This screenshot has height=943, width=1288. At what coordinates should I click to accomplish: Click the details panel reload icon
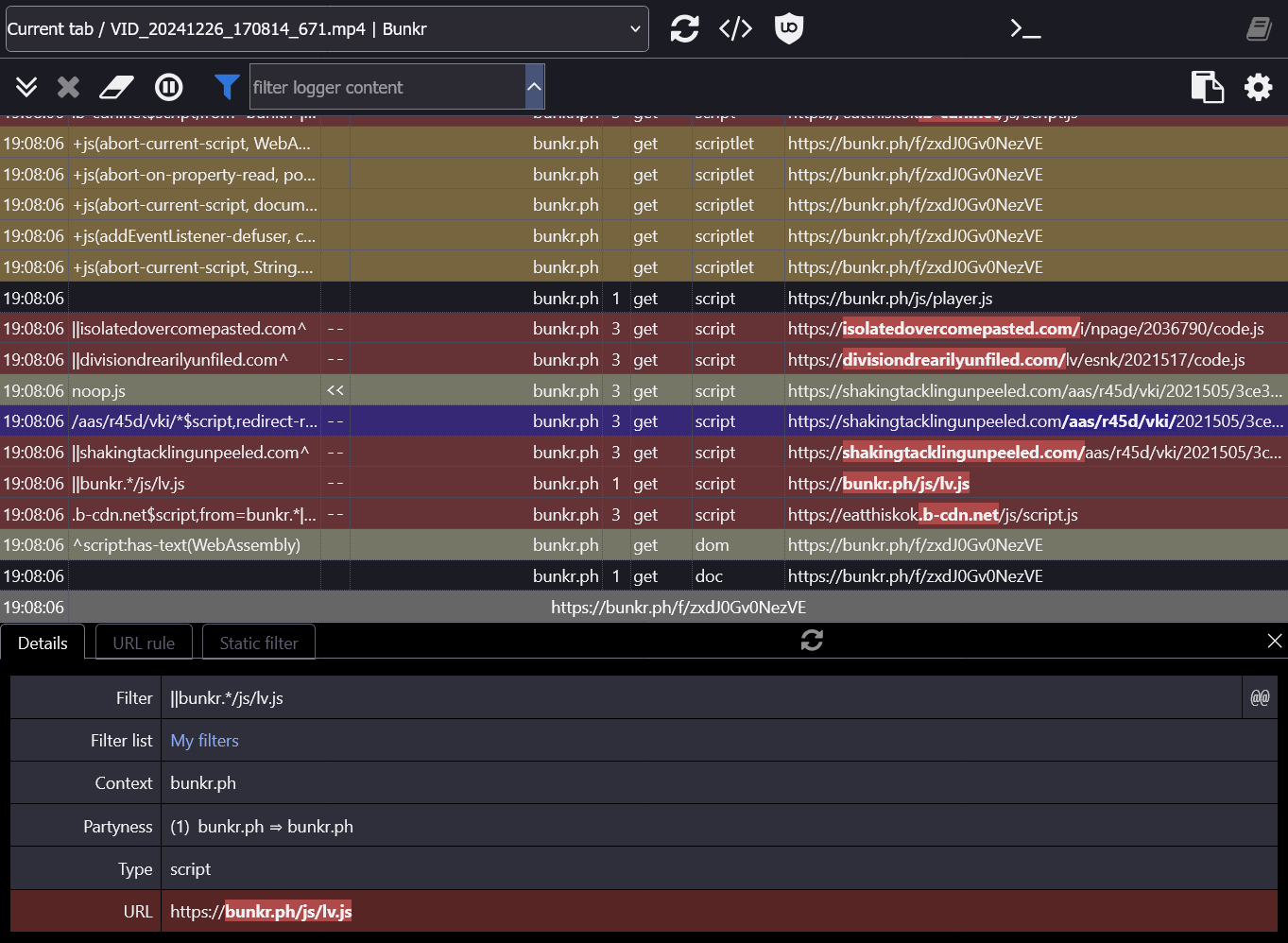[812, 641]
